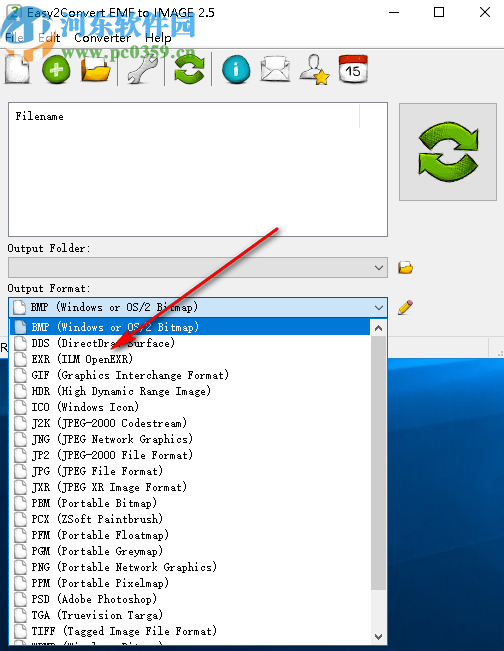Click the user with star icon

click(314, 69)
